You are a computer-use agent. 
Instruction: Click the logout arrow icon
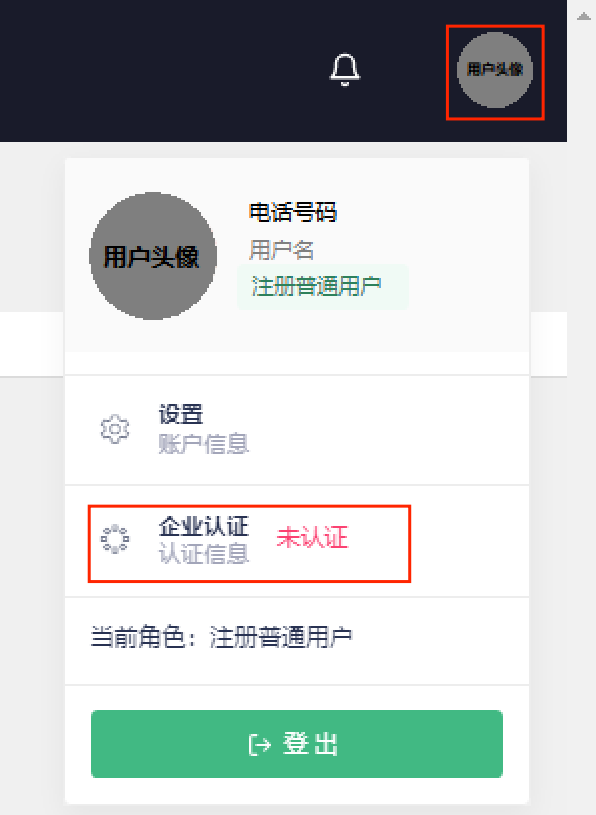(x=260, y=744)
